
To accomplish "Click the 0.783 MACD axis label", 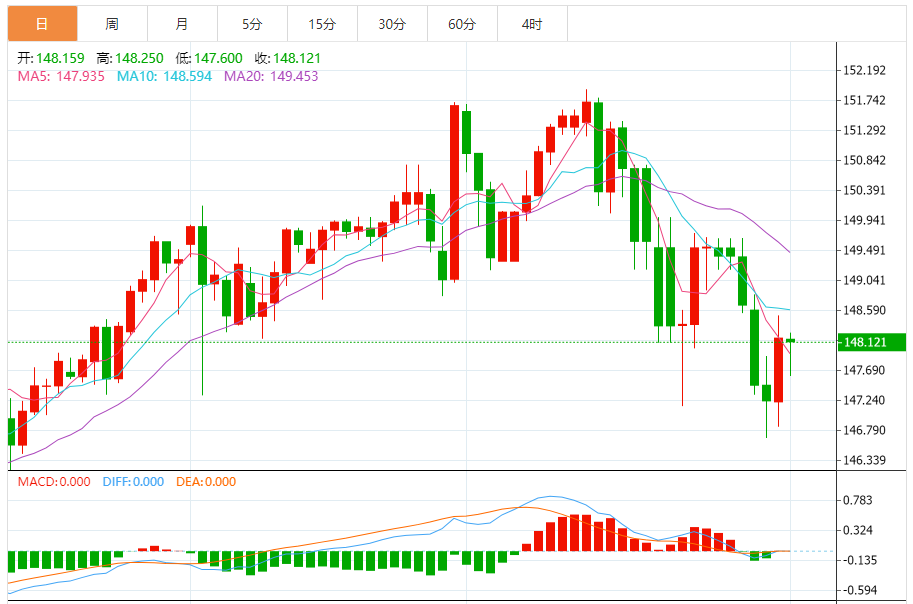I will pyautogui.click(x=858, y=500).
